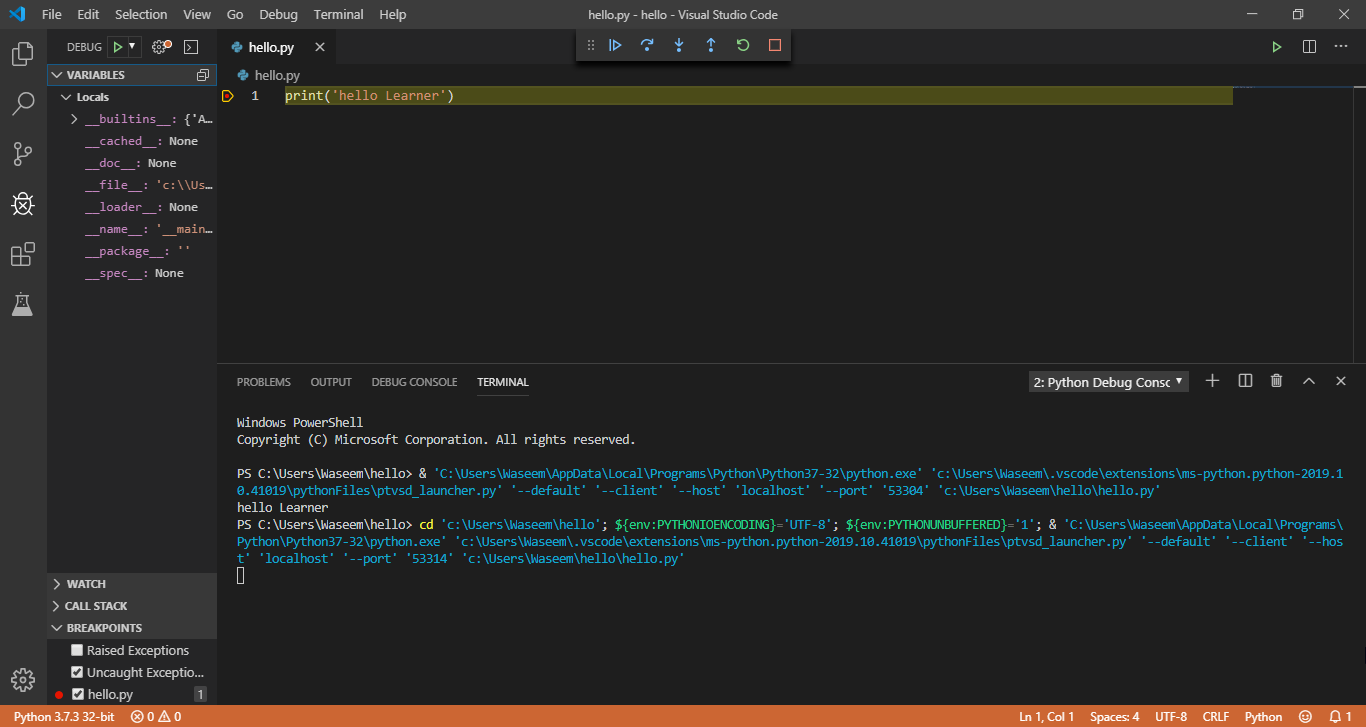The height and width of the screenshot is (727, 1366).
Task: Toggle the Raised Exceptions checkbox
Action: point(77,650)
